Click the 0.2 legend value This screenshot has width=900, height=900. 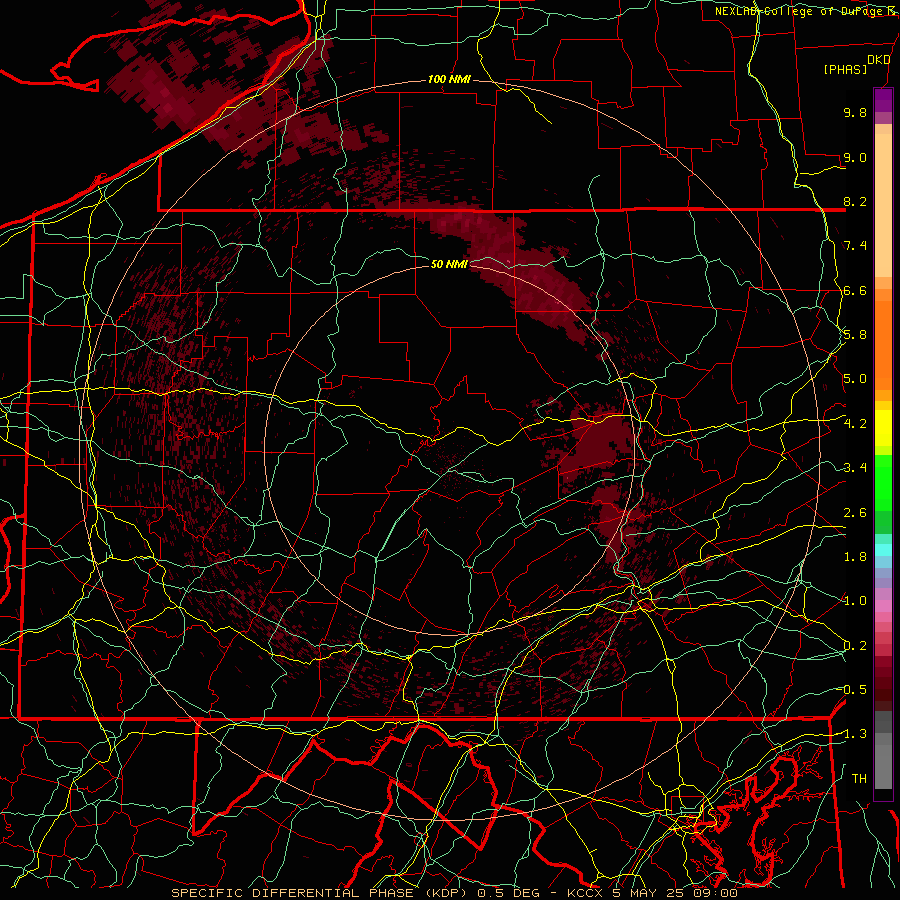(x=855, y=646)
